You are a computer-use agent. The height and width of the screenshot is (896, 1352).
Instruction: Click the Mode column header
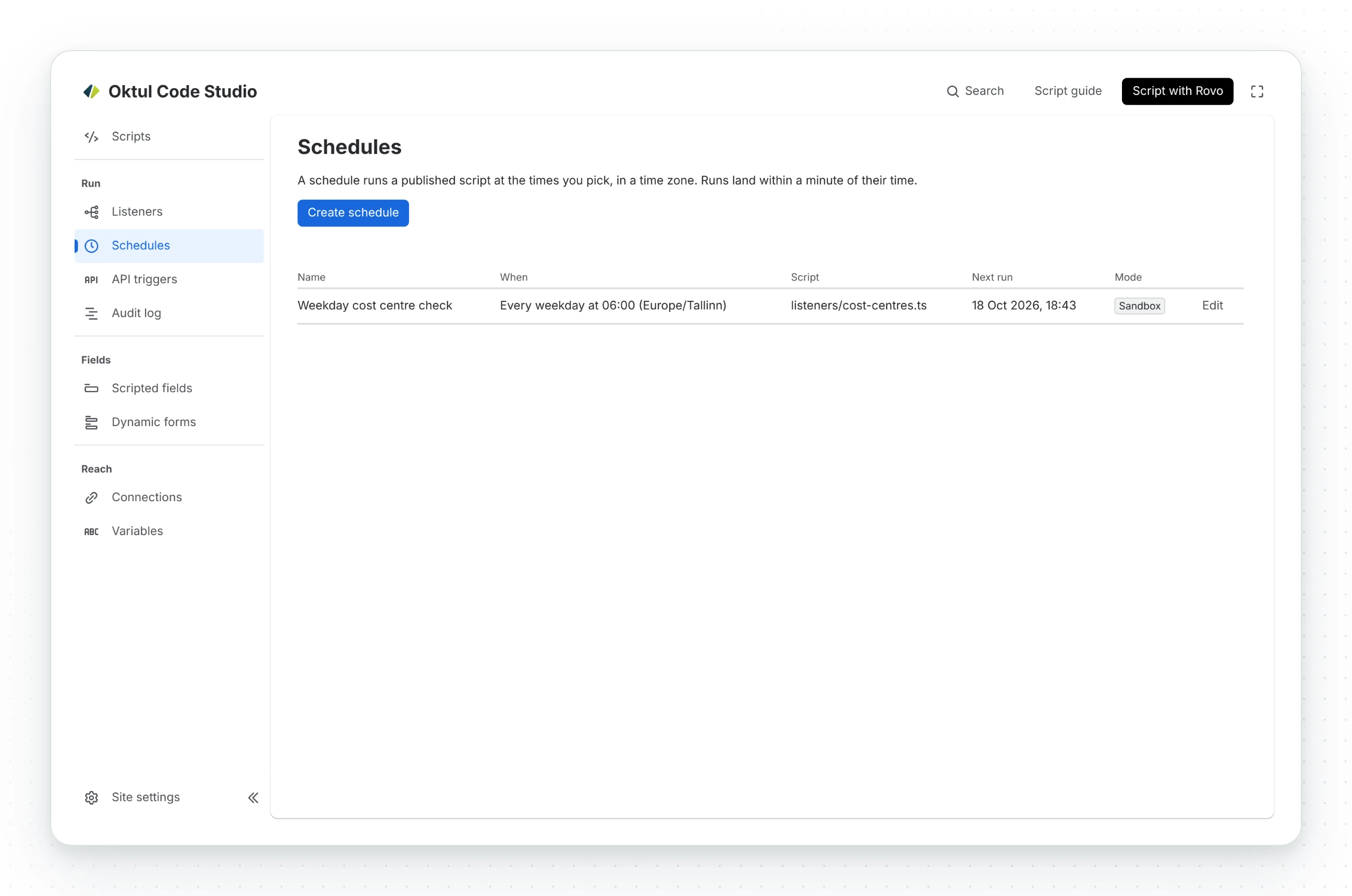click(1128, 277)
